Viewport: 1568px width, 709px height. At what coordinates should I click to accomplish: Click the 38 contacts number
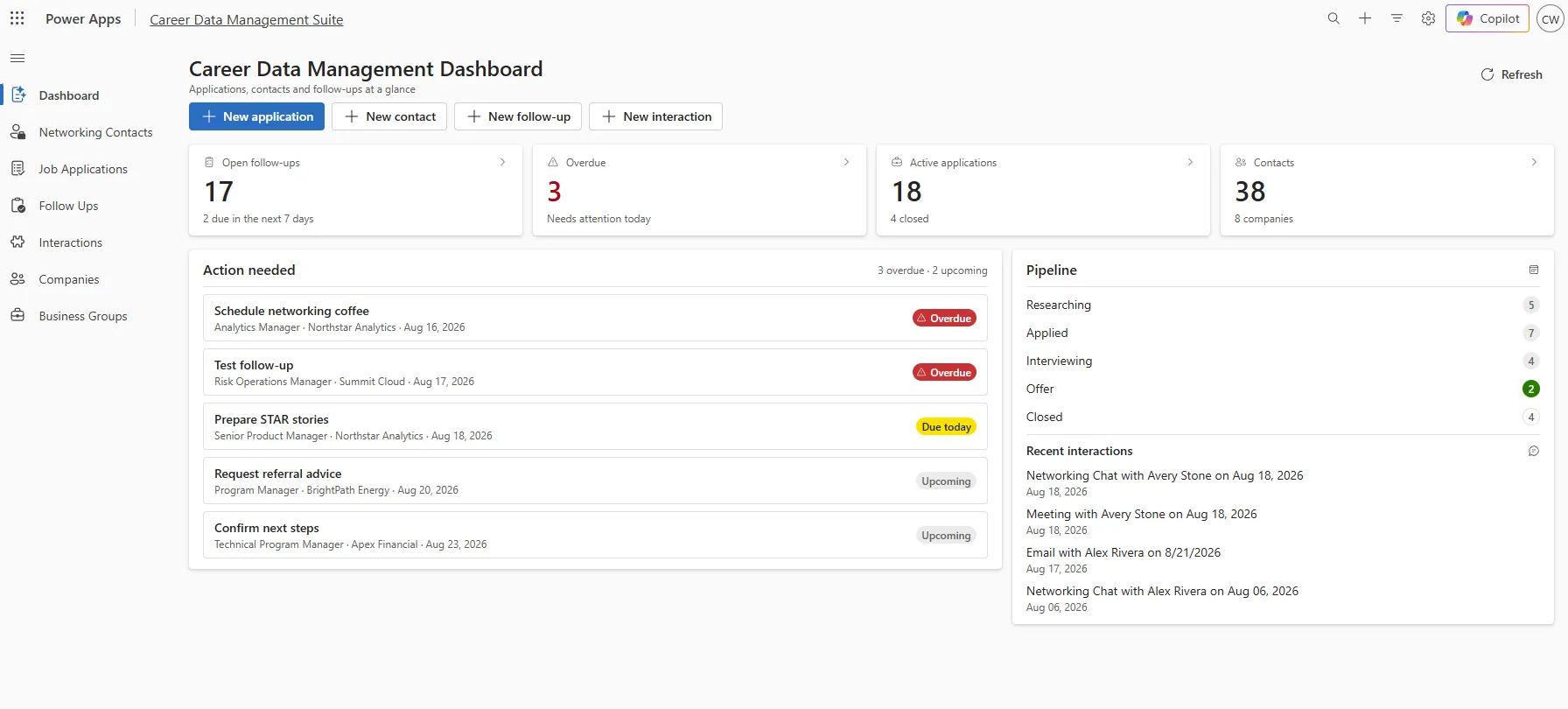click(1250, 191)
